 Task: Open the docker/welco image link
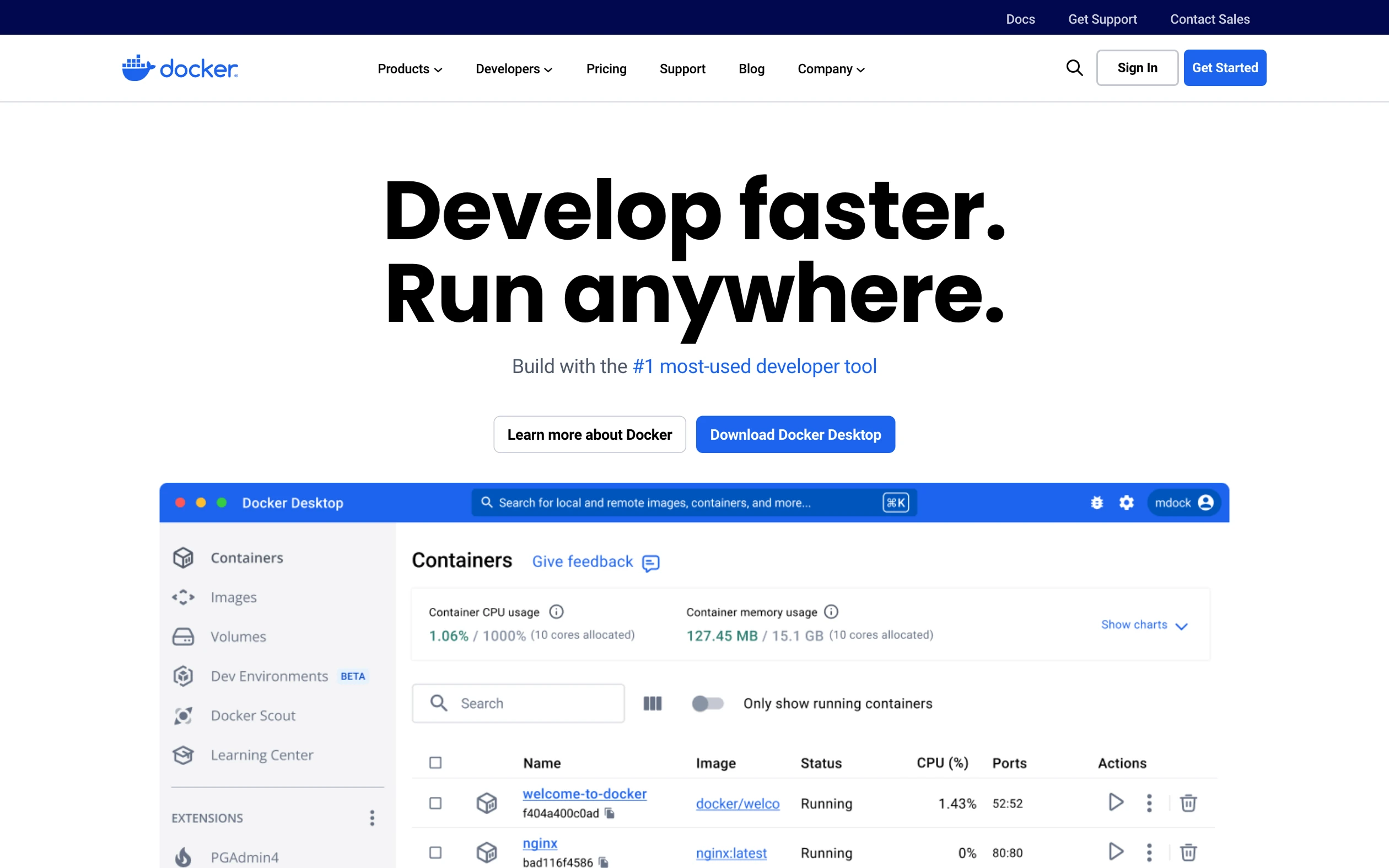[x=737, y=804]
